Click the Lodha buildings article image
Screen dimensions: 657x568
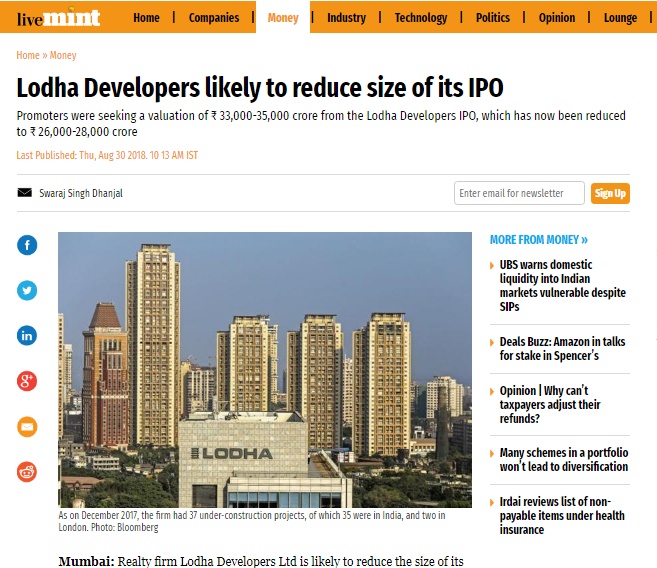click(265, 370)
